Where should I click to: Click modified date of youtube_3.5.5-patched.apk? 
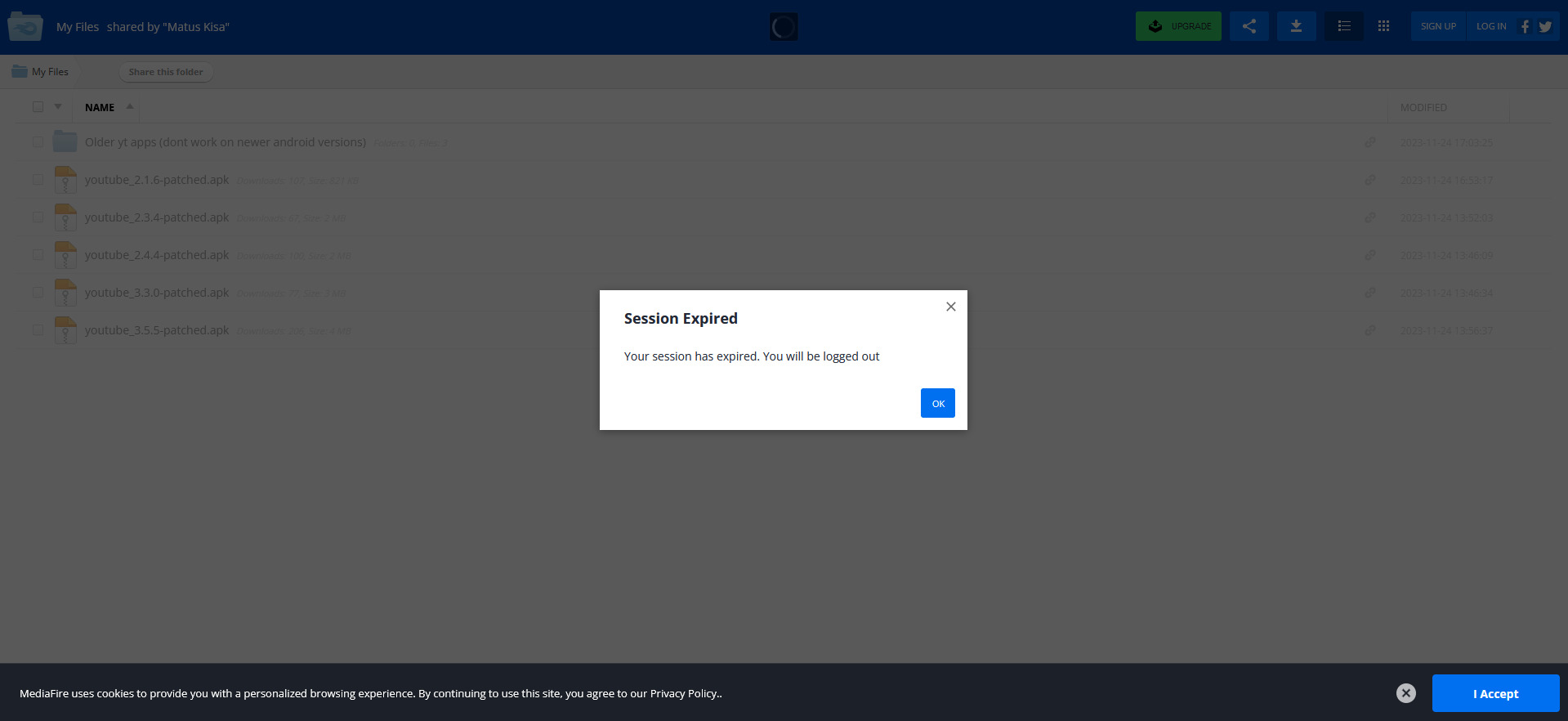(1446, 331)
